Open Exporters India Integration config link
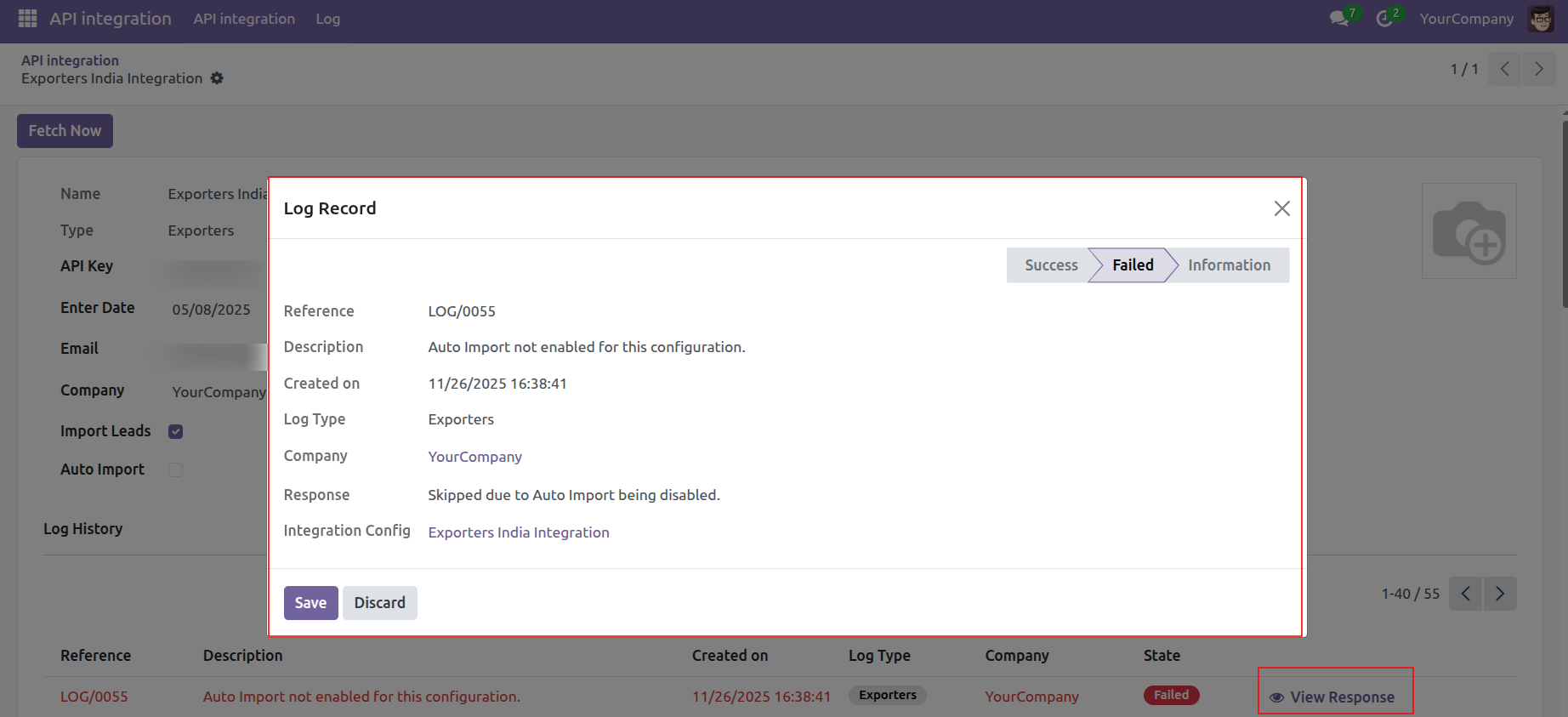 (x=519, y=532)
